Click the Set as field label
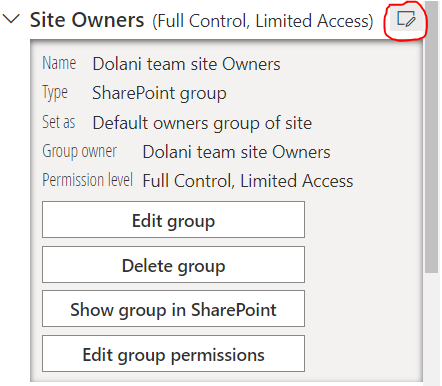 tap(59, 122)
